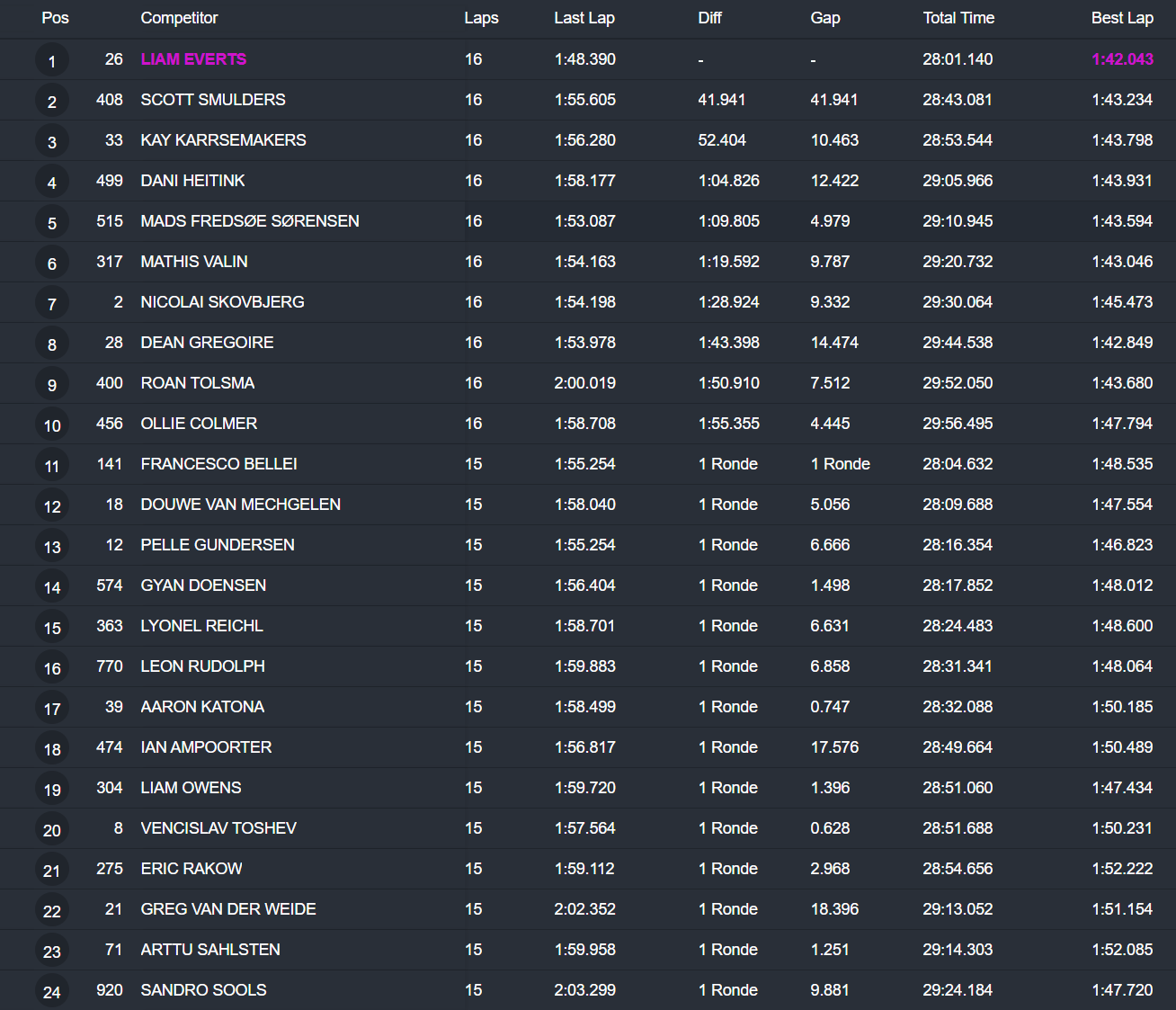Open competitor SCOTT SMULDERS
The image size is (1176, 1010).
213,100
